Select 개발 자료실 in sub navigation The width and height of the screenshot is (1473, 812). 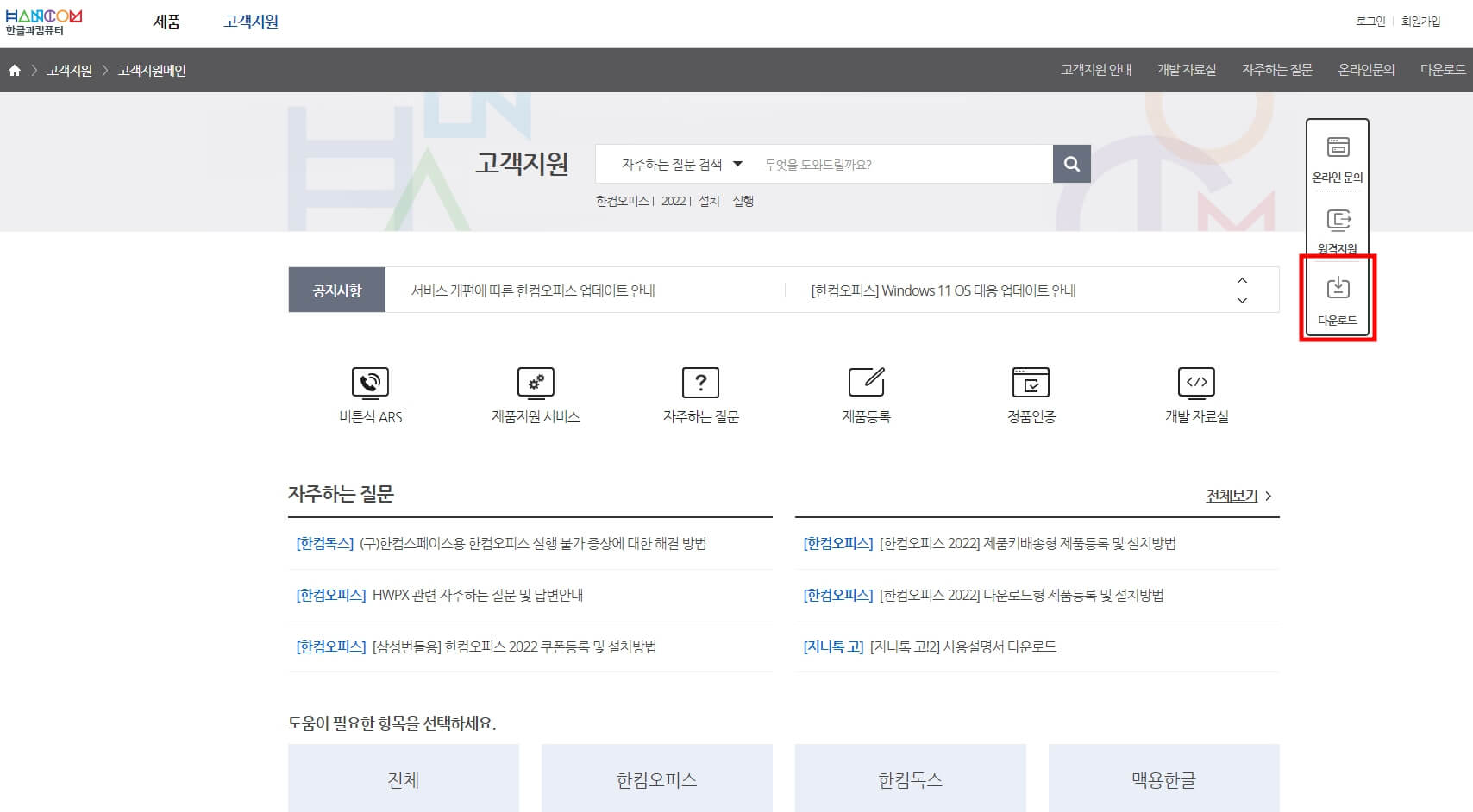pyautogui.click(x=1187, y=70)
